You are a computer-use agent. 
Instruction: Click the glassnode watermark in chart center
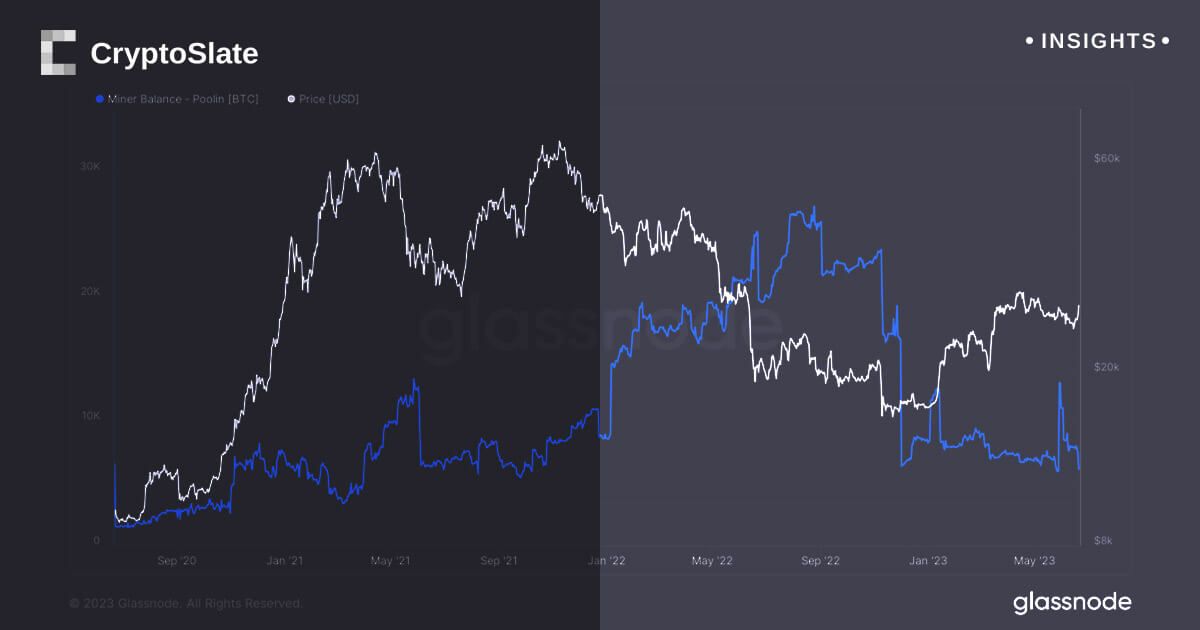pos(600,330)
